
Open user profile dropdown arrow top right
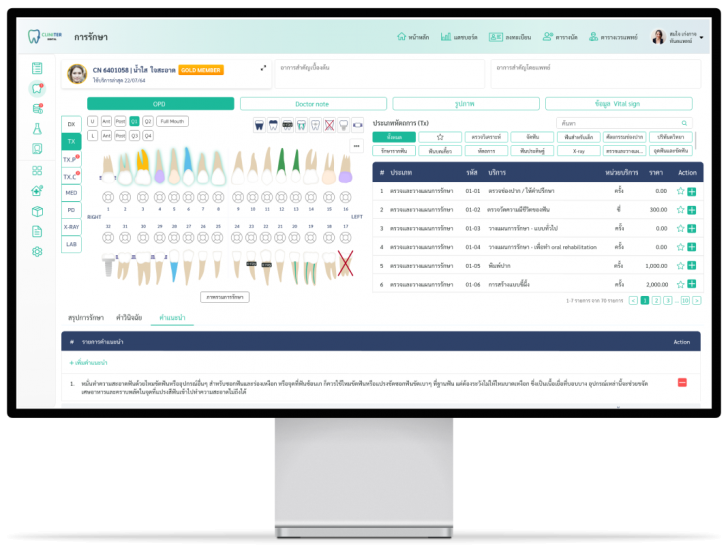(x=702, y=38)
